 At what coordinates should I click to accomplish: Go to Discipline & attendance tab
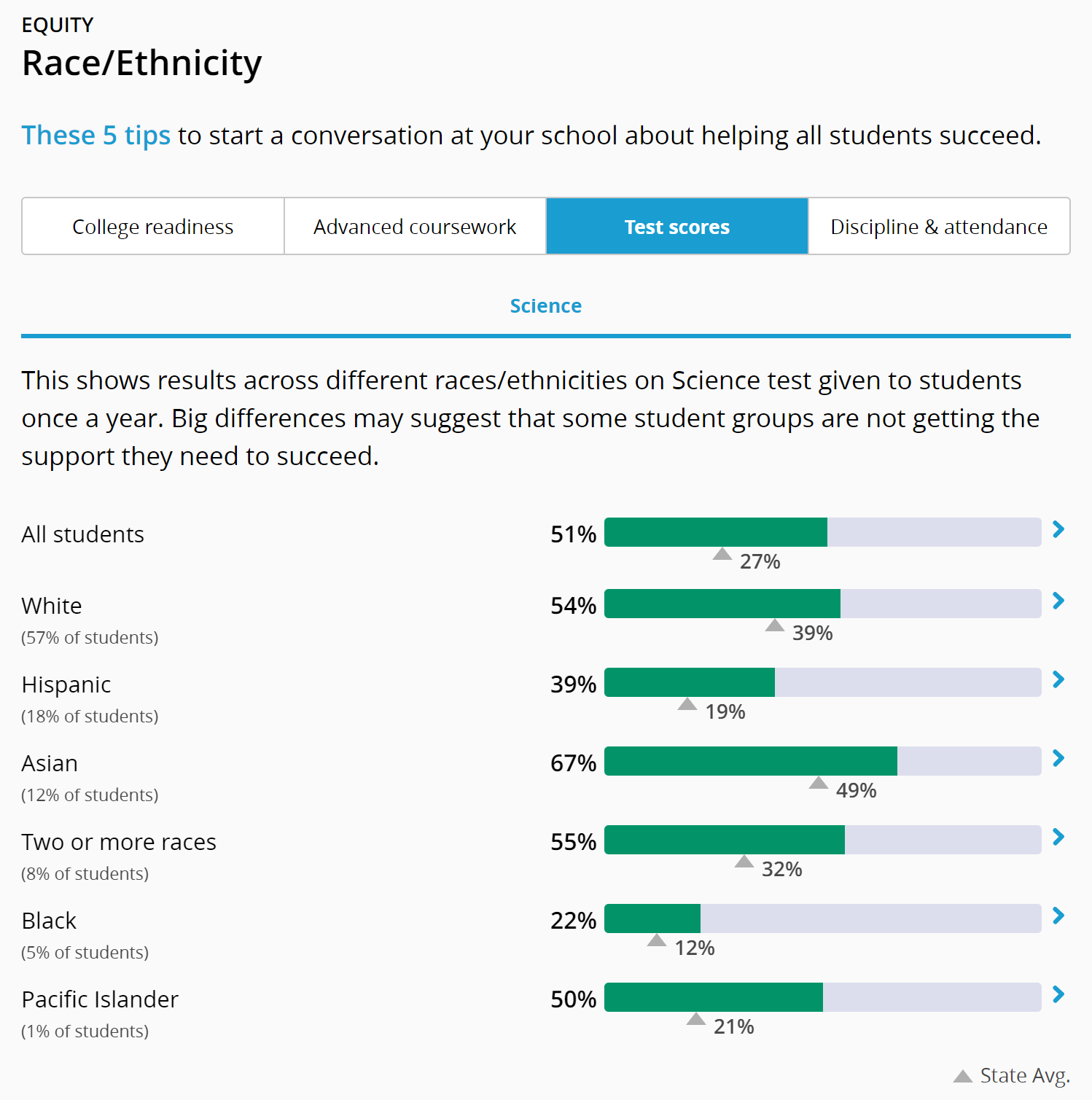939,227
